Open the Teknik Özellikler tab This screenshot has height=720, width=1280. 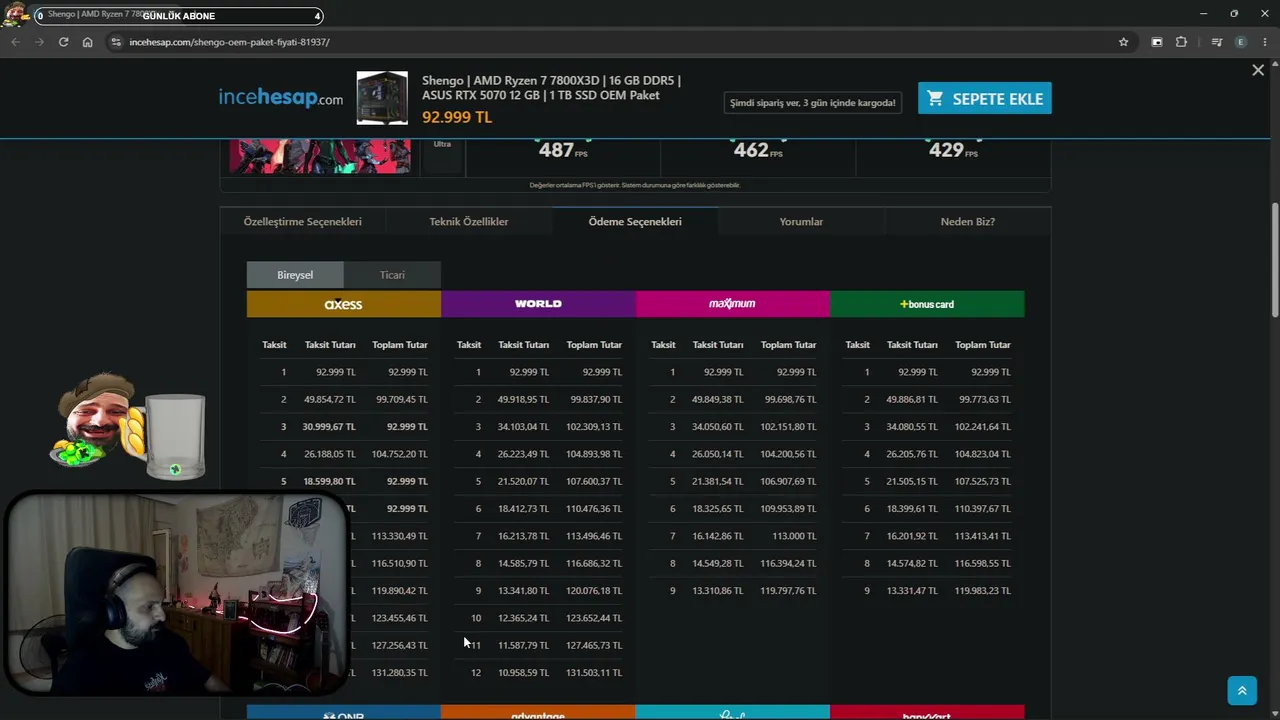pyautogui.click(x=469, y=221)
